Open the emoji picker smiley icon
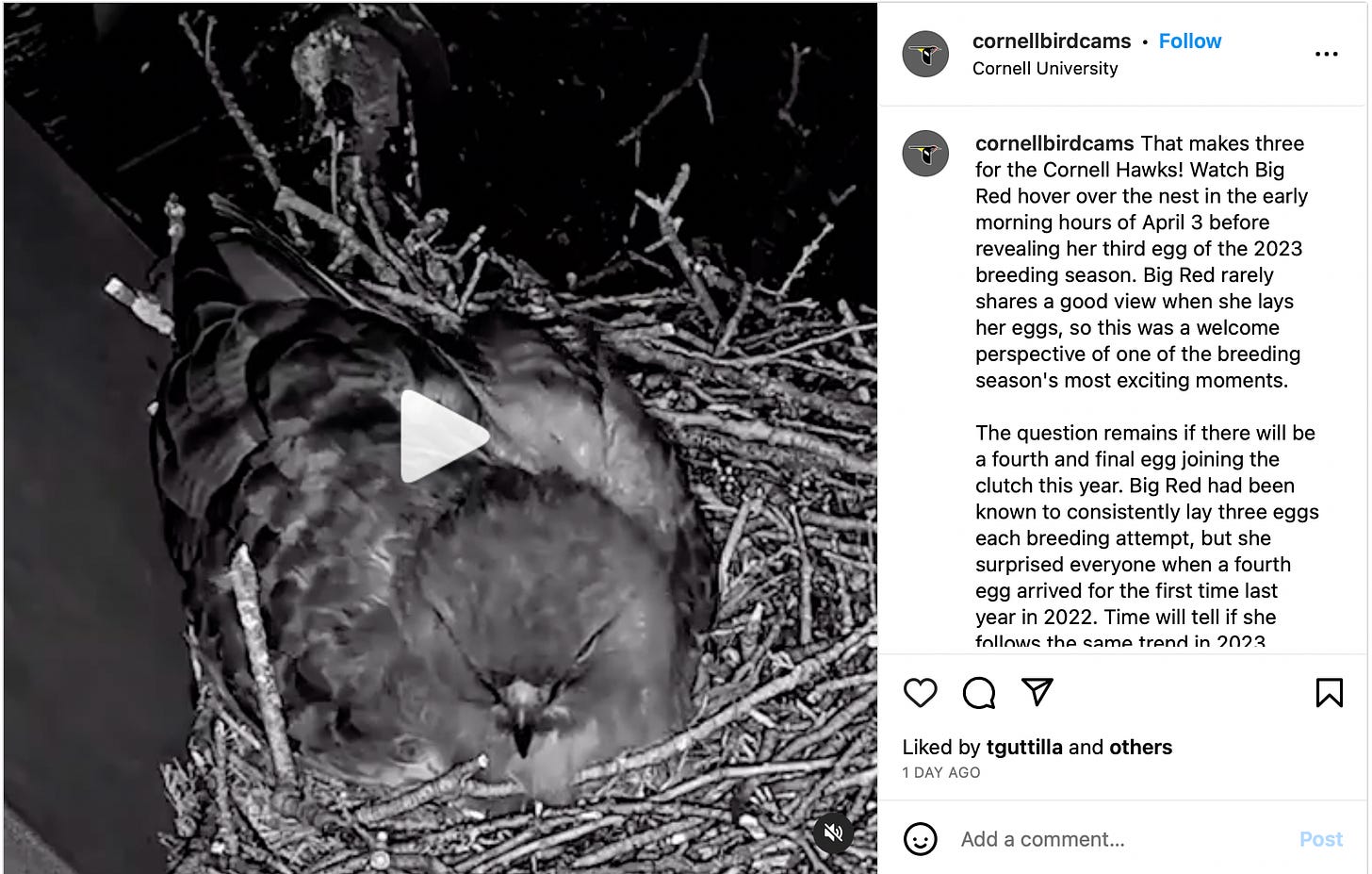Image resolution: width=1372 pixels, height=874 pixels. tap(920, 839)
